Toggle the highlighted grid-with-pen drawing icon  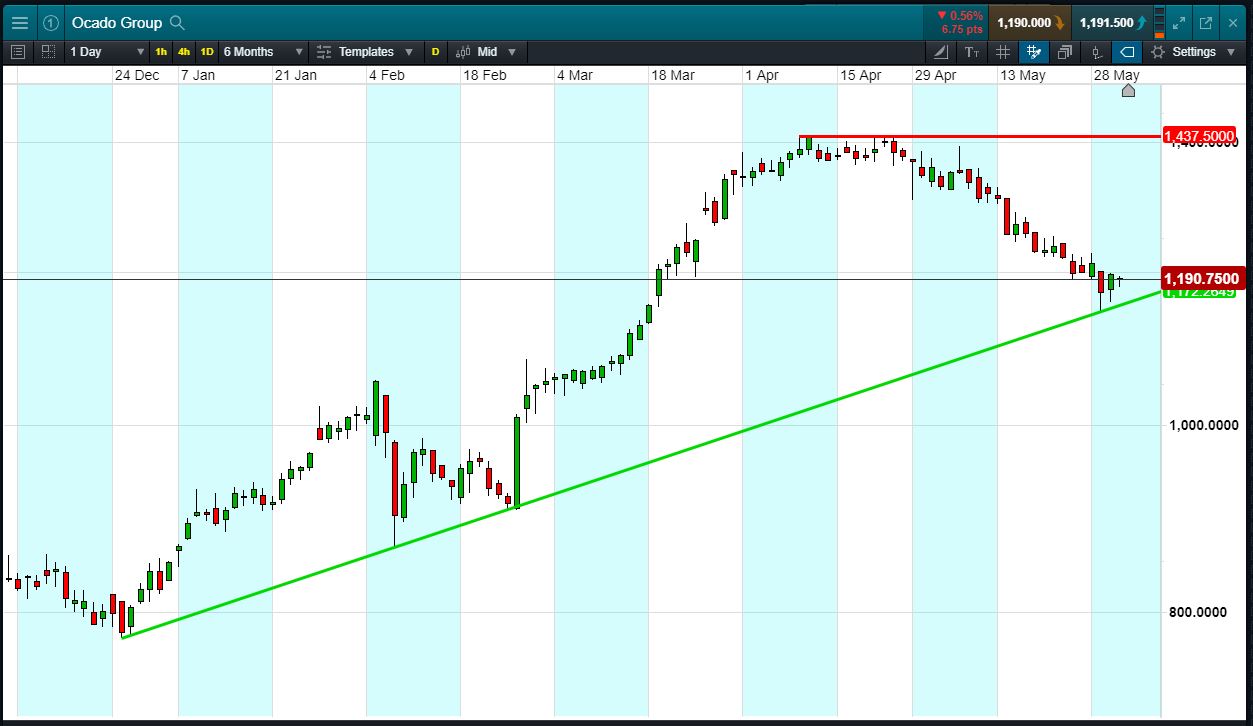1034,51
